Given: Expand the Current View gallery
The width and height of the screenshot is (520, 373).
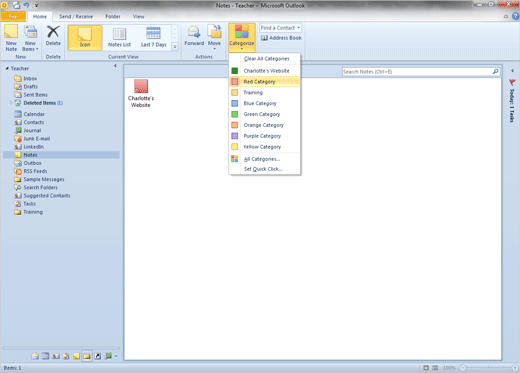Looking at the screenshot, I should (175, 47).
